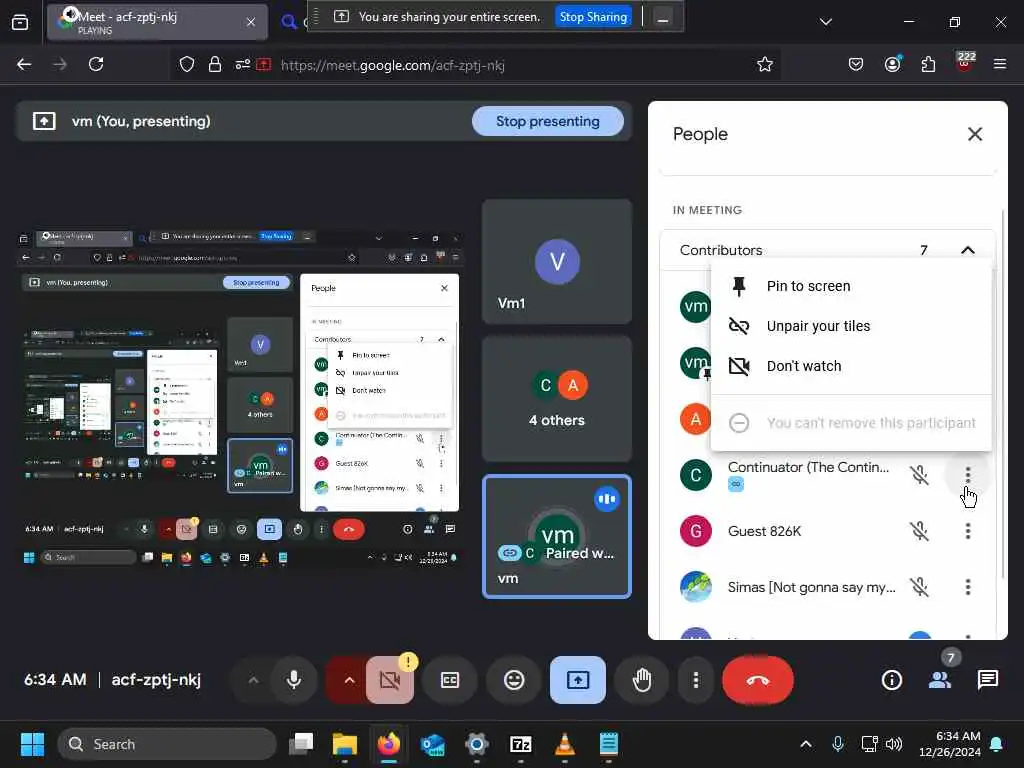This screenshot has height=768, width=1024.
Task: Open more actions for Continuator
Action: 968,475
